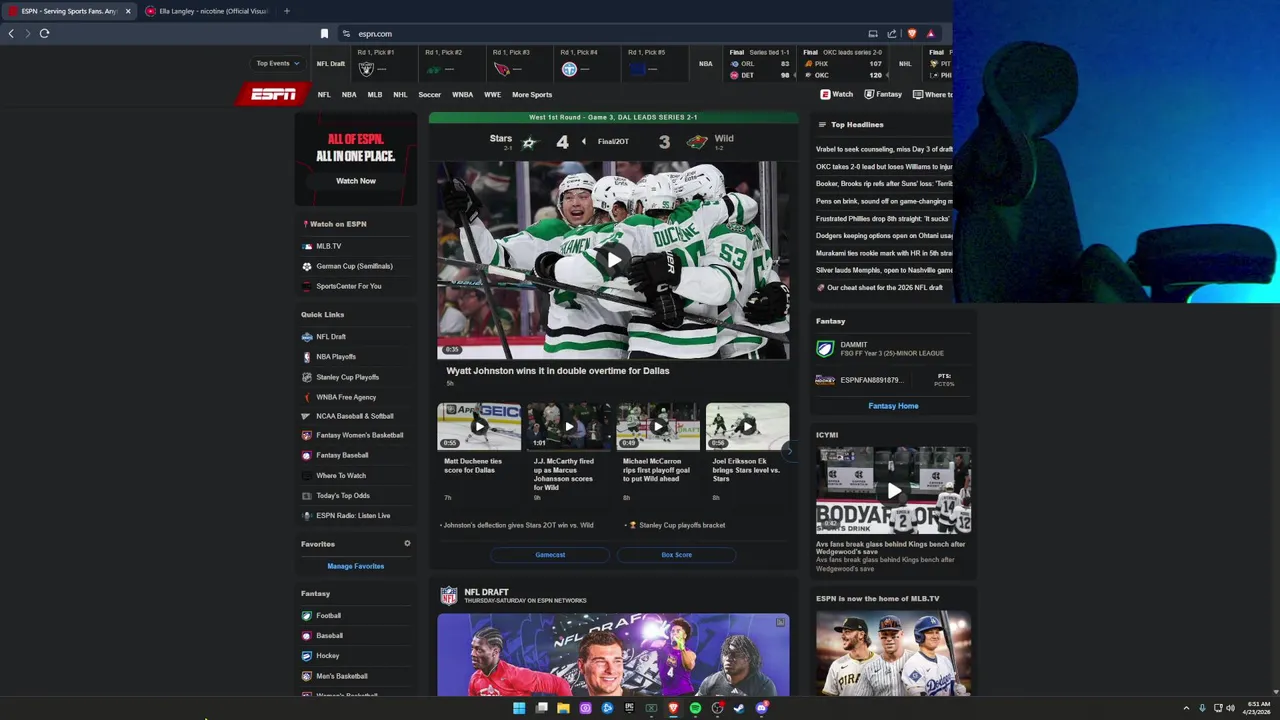Click the NFL Draft quick link icon
Screen dimensions: 1280x720
pos(307,337)
